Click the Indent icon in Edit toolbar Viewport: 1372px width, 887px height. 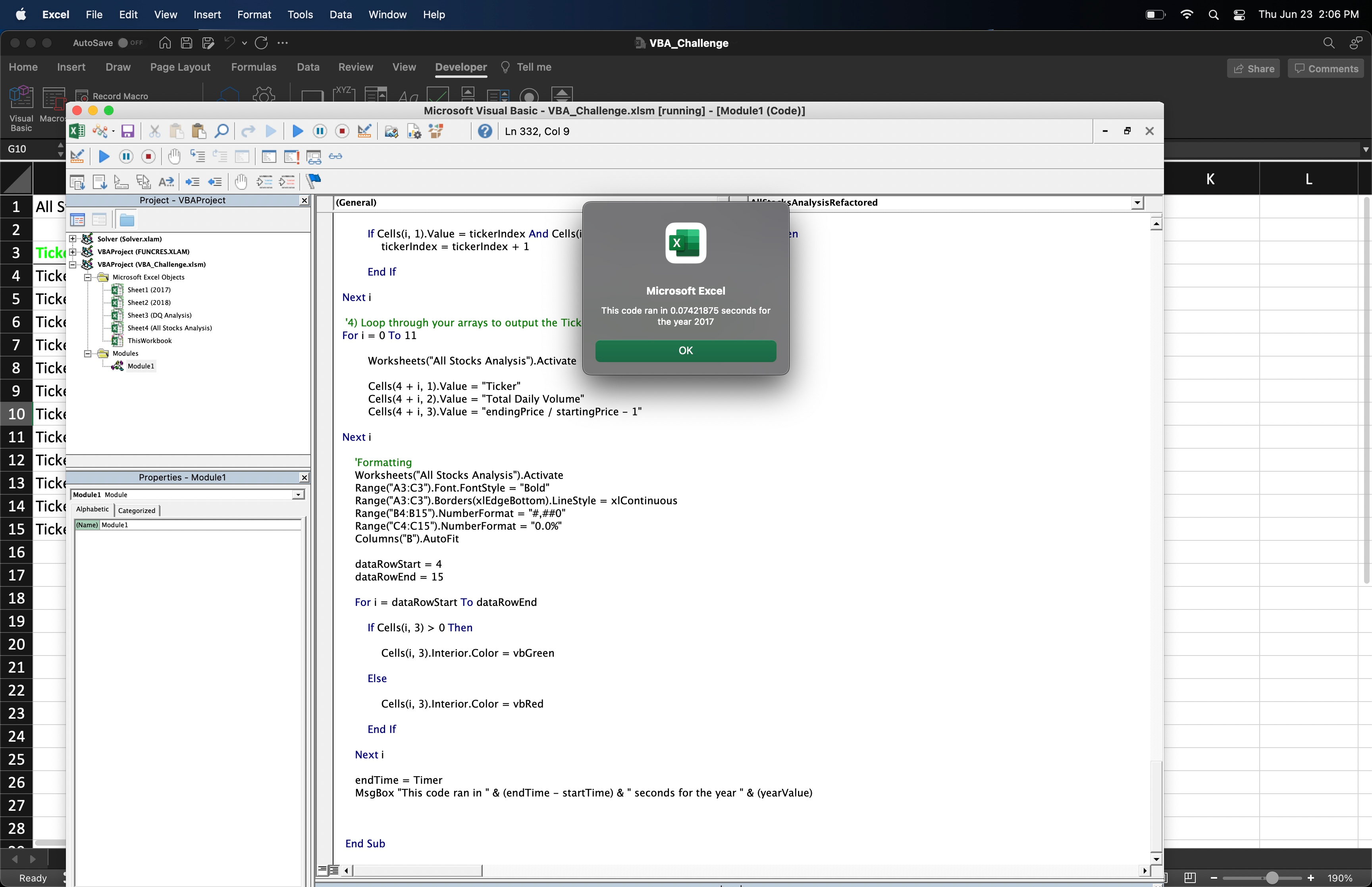click(x=192, y=182)
